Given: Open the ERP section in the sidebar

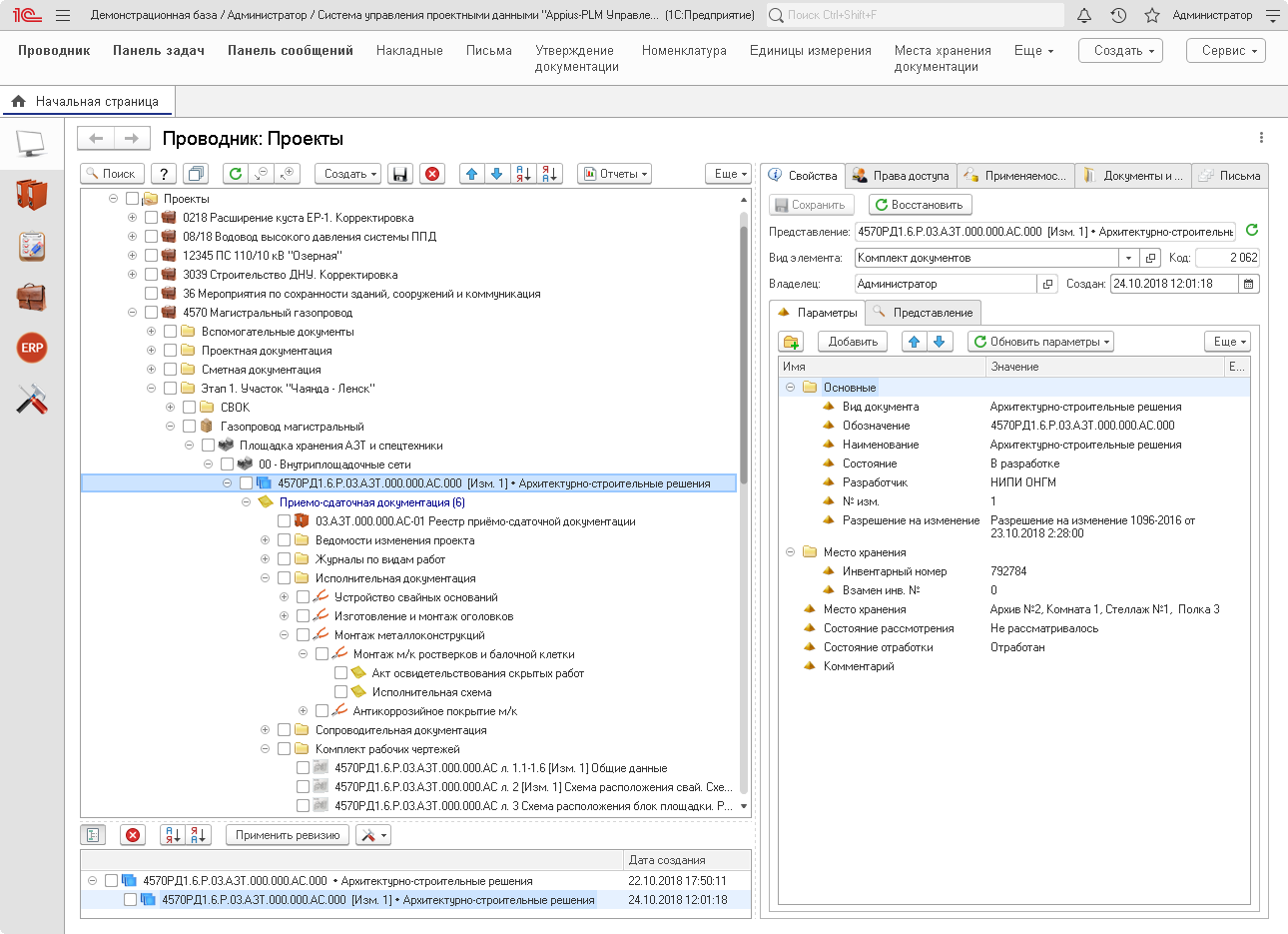Looking at the screenshot, I should coord(32,348).
